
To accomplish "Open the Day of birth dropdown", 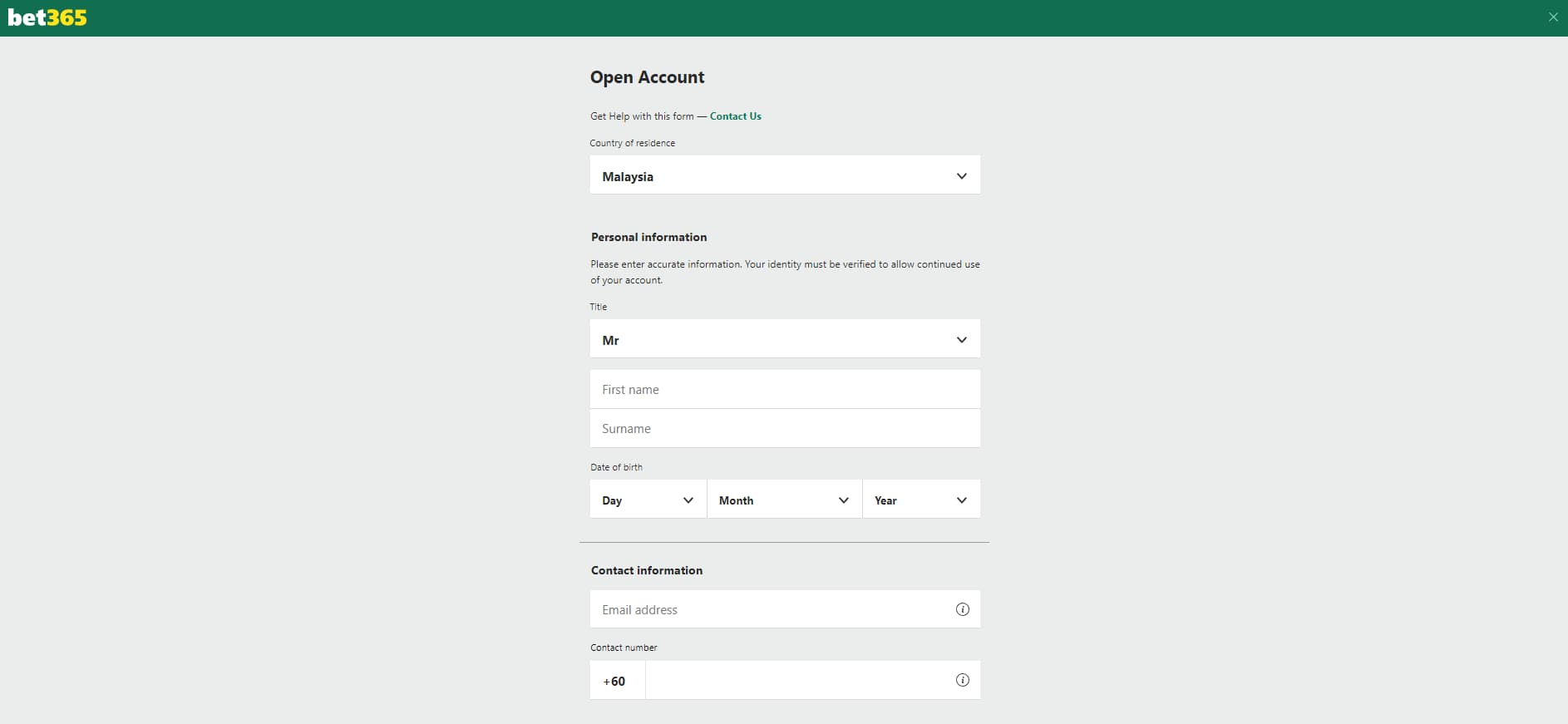I will [x=648, y=500].
